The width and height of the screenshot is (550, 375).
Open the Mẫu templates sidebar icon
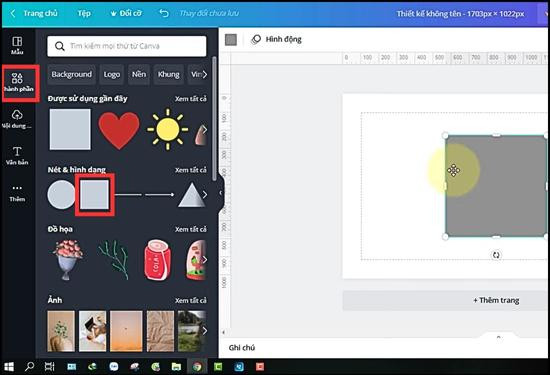tap(17, 45)
